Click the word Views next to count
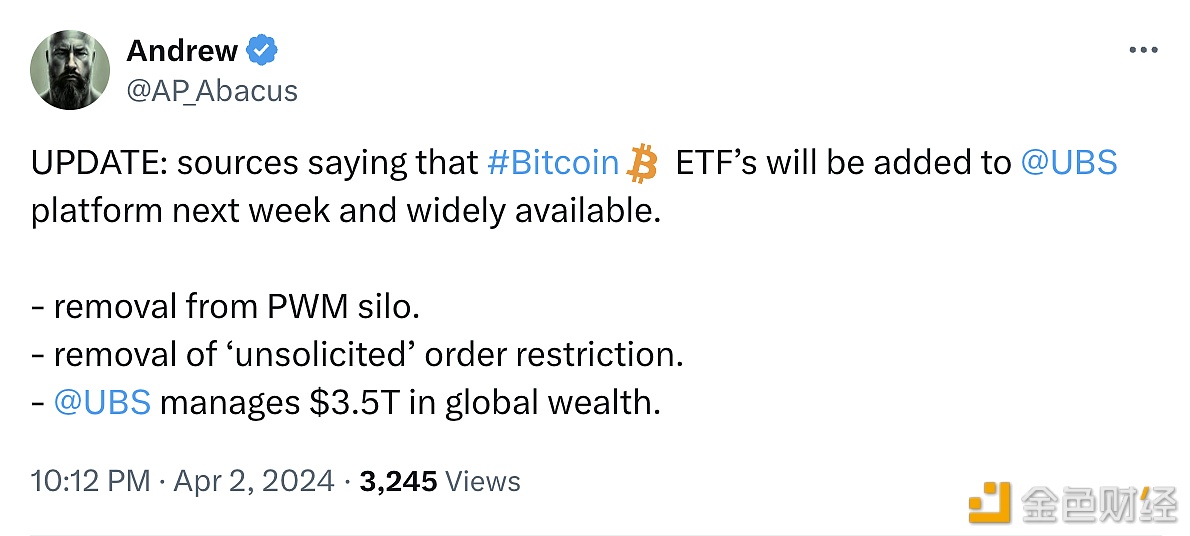 coord(483,481)
